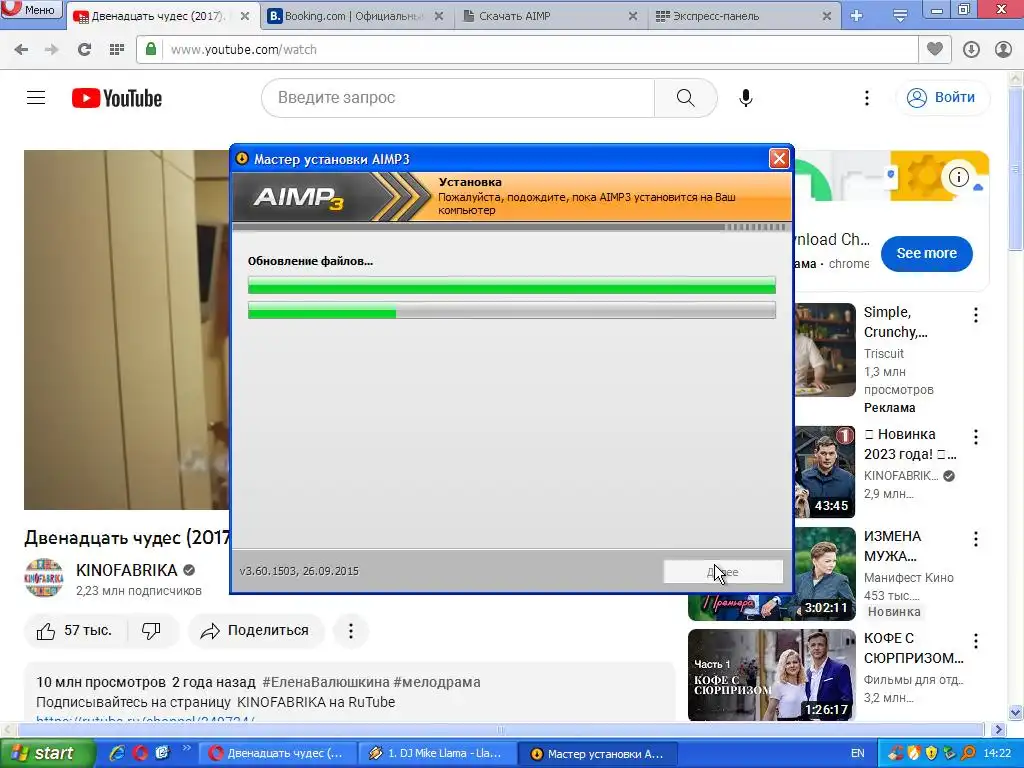Click the #мелодрама hashtag

[x=437, y=682]
